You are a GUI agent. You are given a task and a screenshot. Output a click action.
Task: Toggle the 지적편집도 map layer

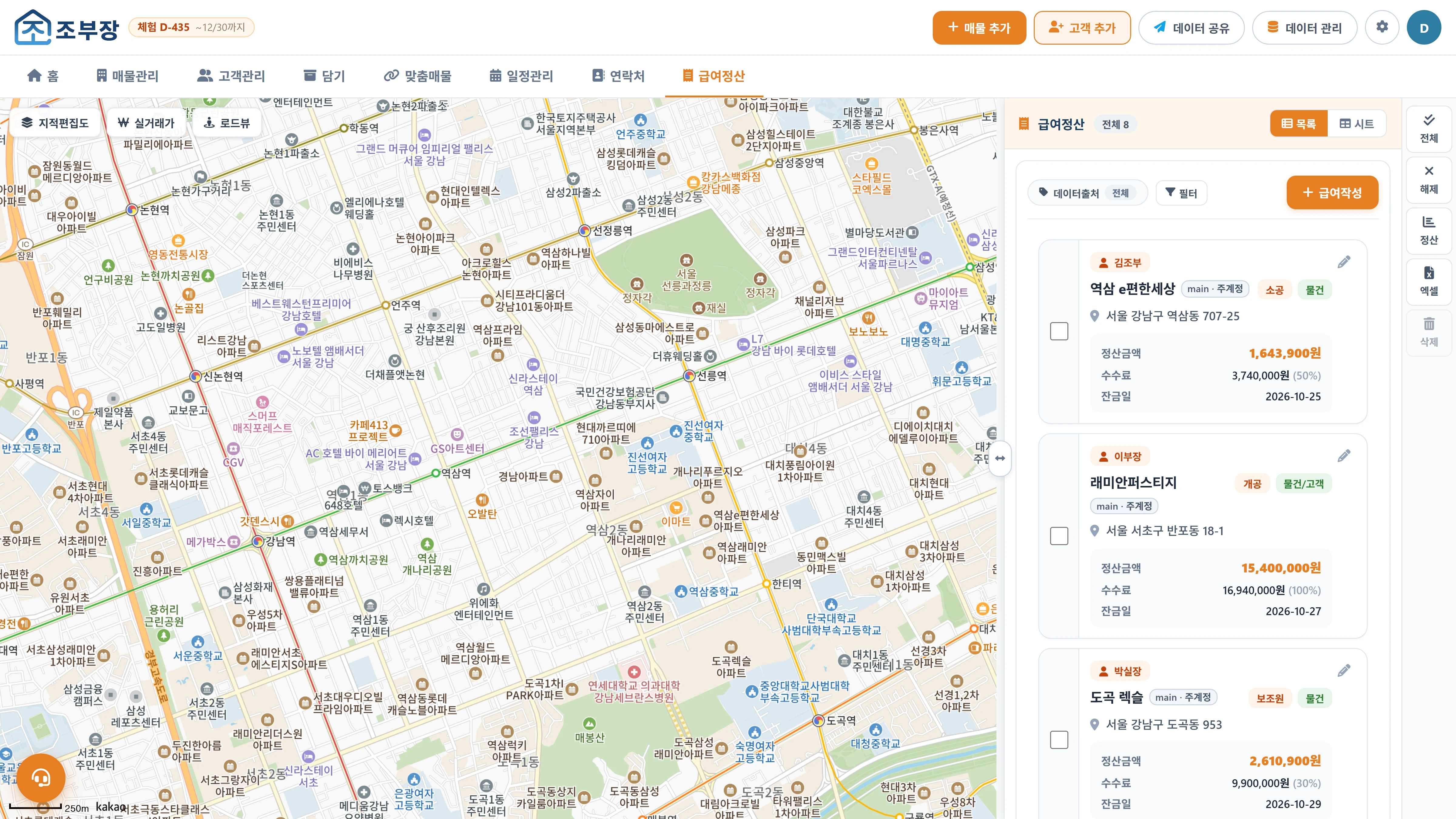[55, 123]
